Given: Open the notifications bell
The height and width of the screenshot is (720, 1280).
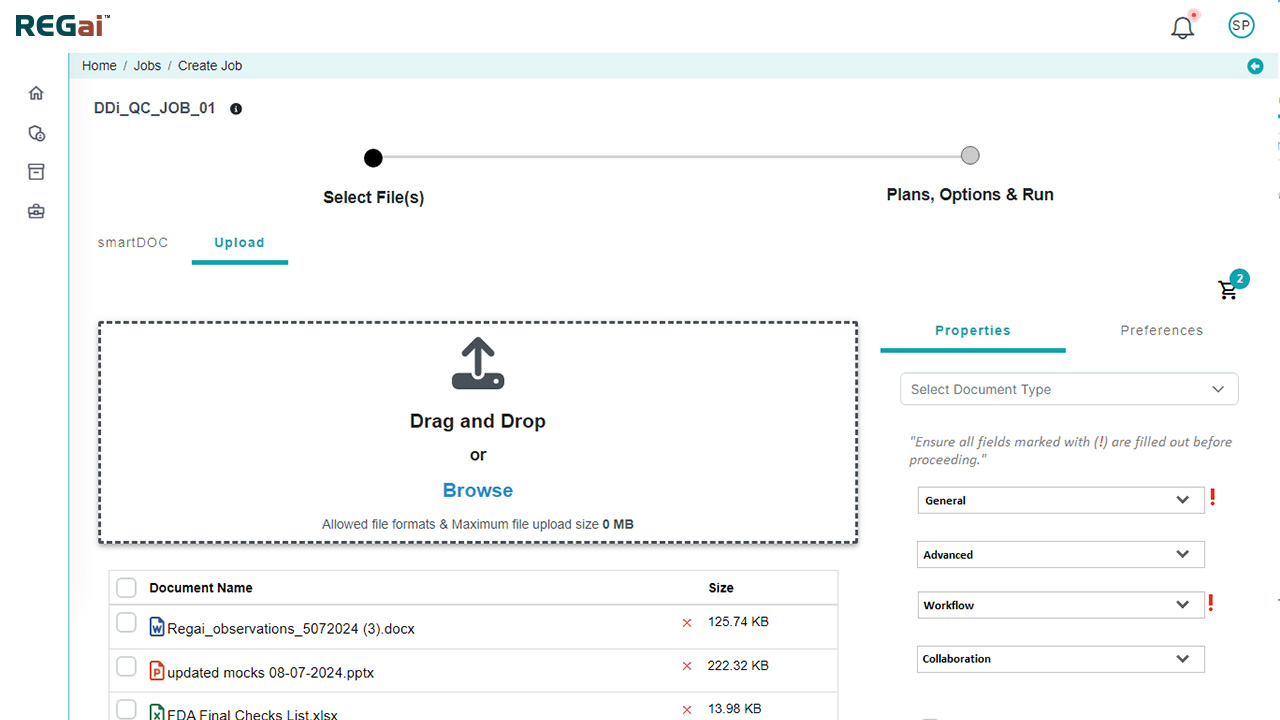Looking at the screenshot, I should click(x=1183, y=27).
